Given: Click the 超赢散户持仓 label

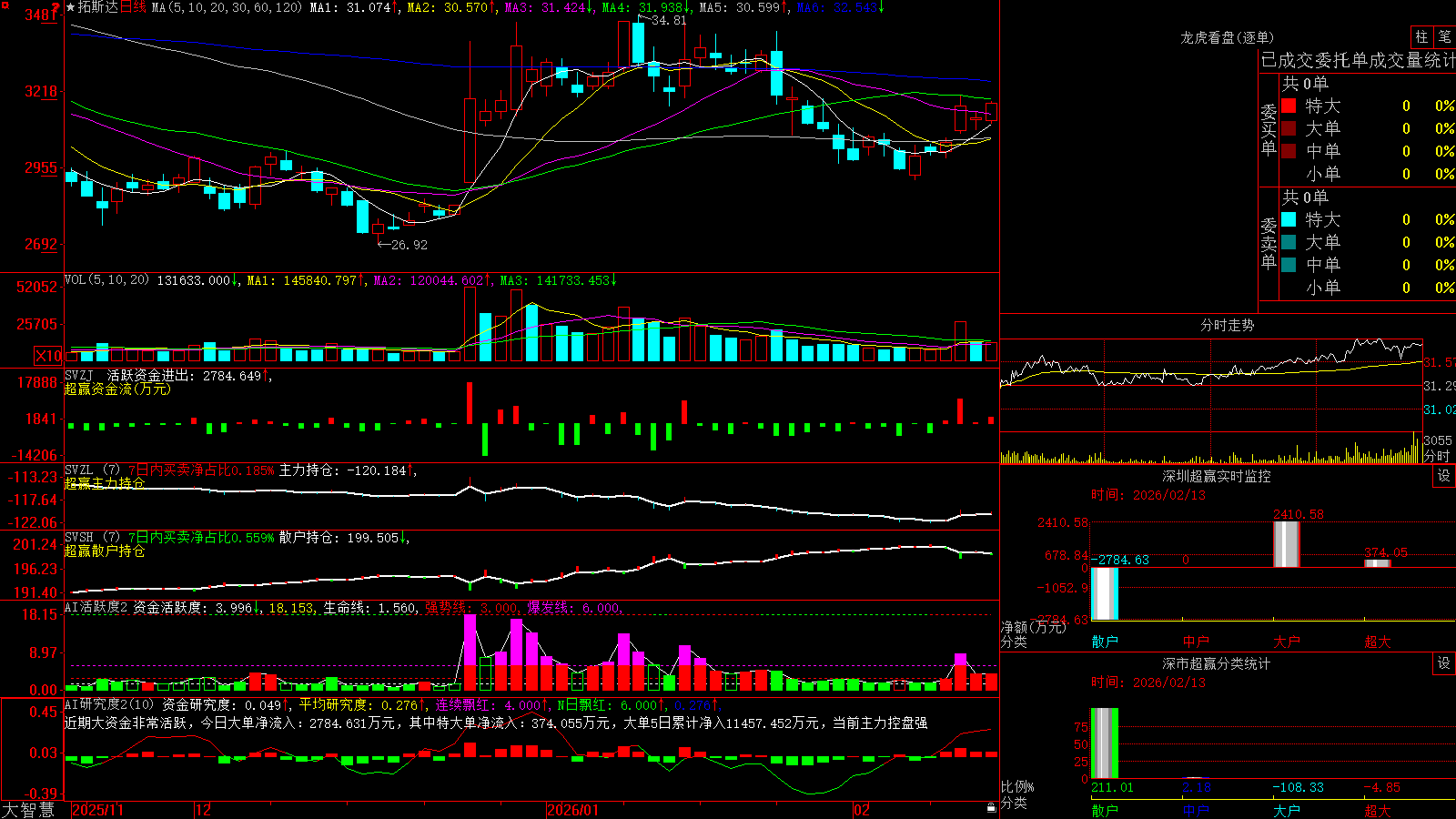Looking at the screenshot, I should 105,551.
